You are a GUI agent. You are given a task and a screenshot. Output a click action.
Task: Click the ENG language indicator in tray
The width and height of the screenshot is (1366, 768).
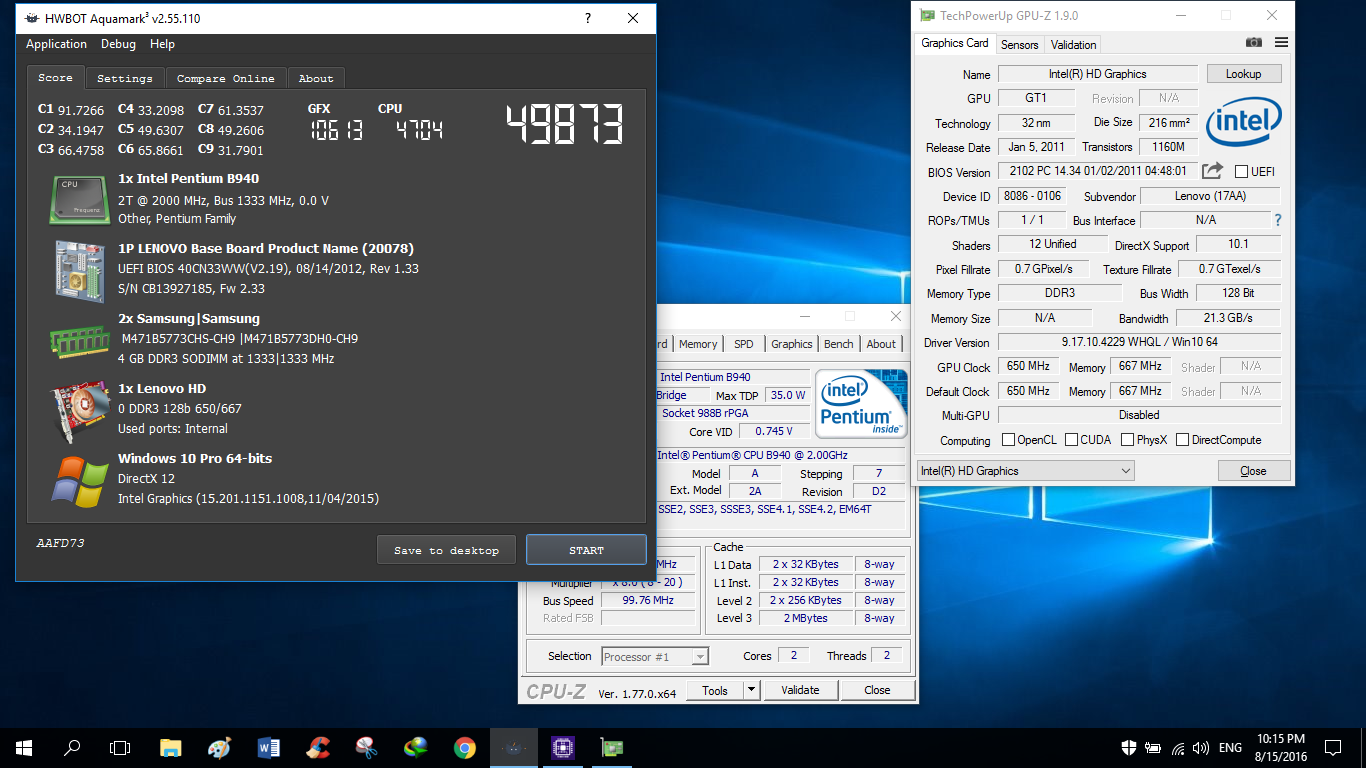(1231, 747)
